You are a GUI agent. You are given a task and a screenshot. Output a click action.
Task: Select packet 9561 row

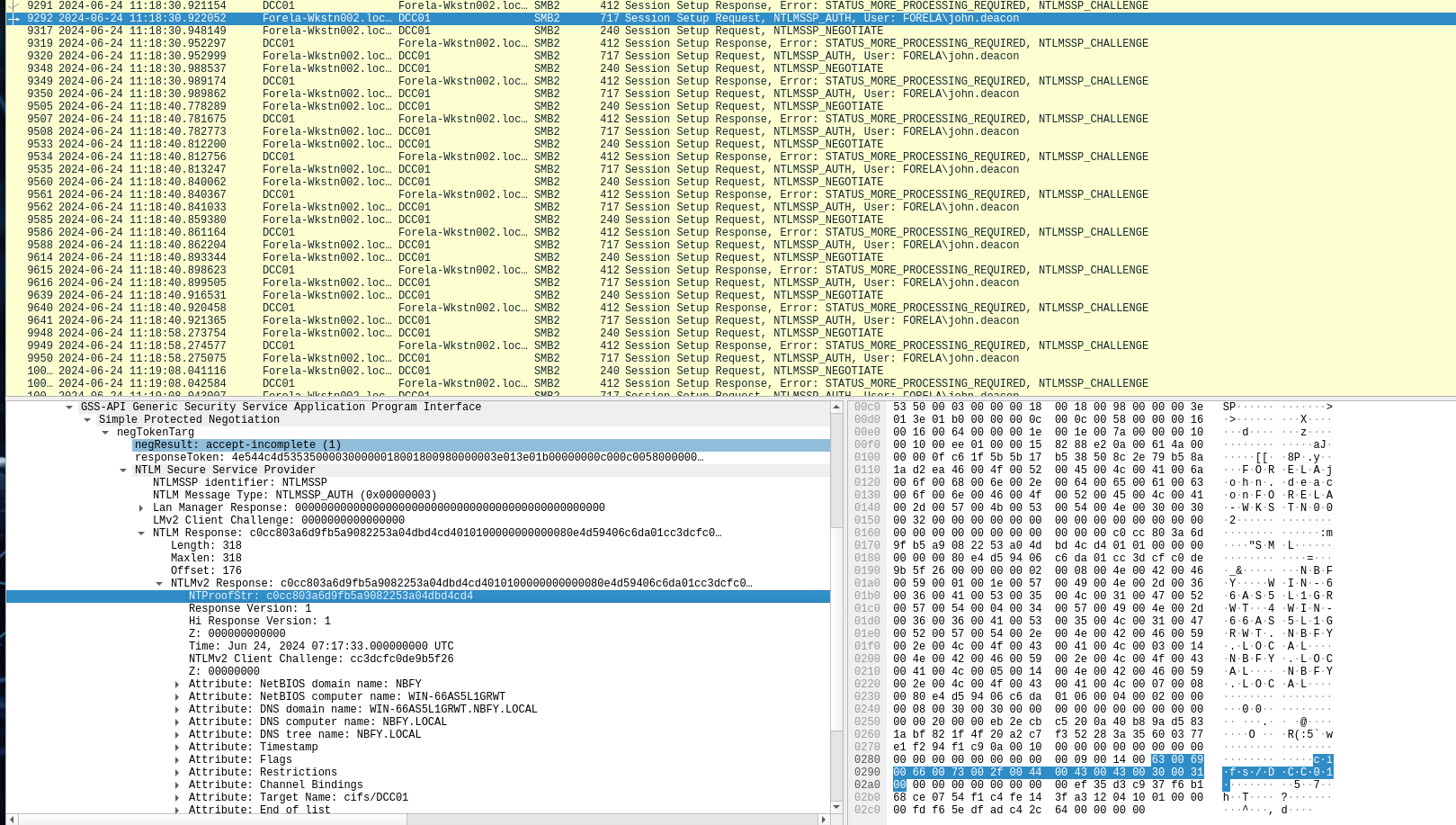[x=730, y=194]
